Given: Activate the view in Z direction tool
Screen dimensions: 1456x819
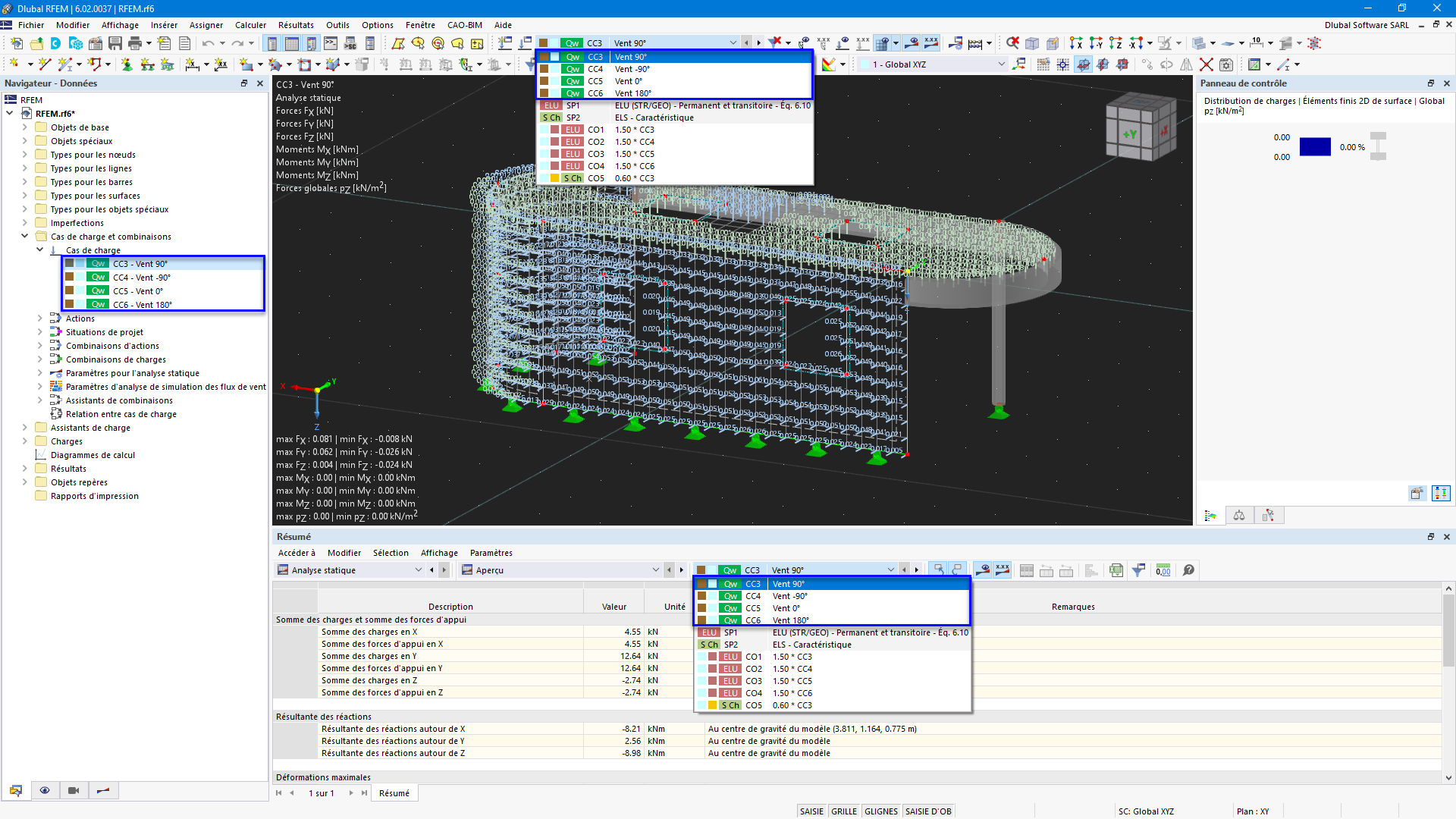Looking at the screenshot, I should tap(1115, 43).
